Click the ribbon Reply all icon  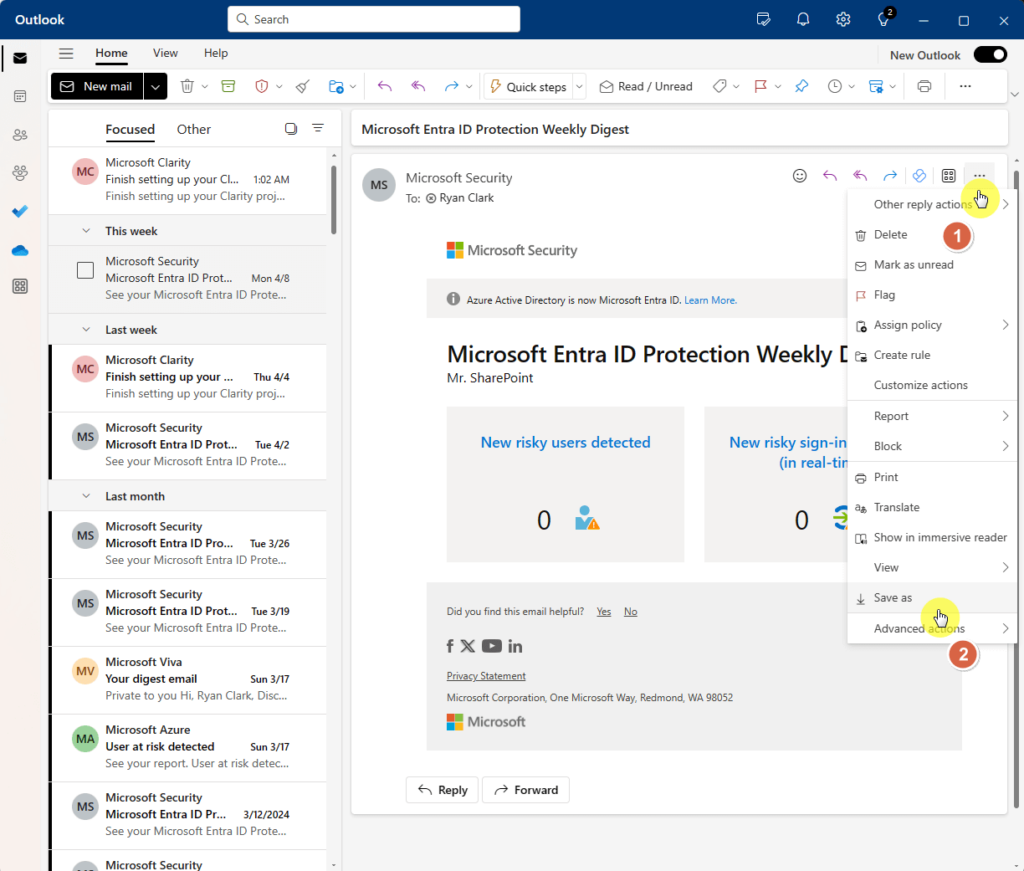418,86
